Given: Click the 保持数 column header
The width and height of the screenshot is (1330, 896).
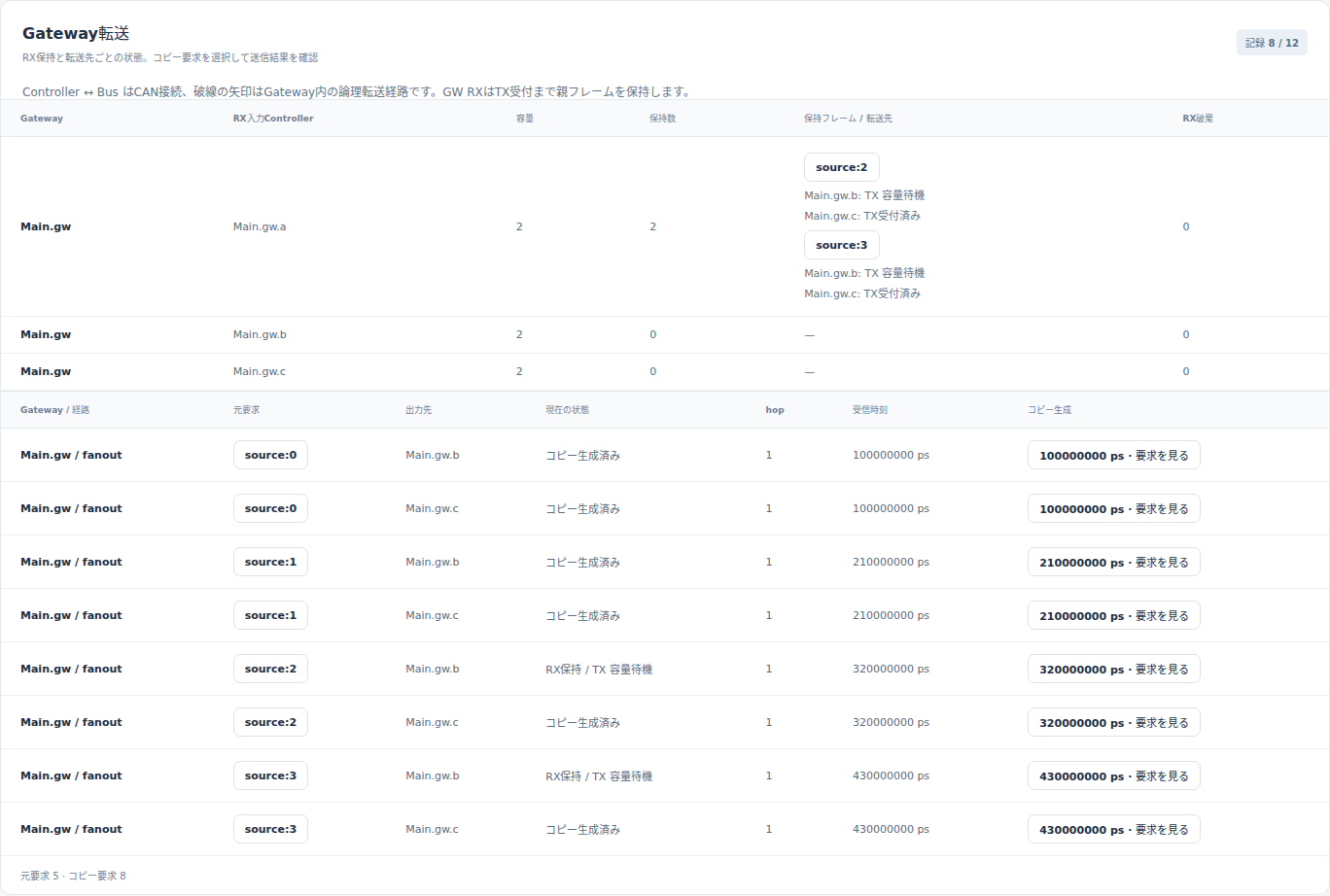Looking at the screenshot, I should pyautogui.click(x=662, y=119).
